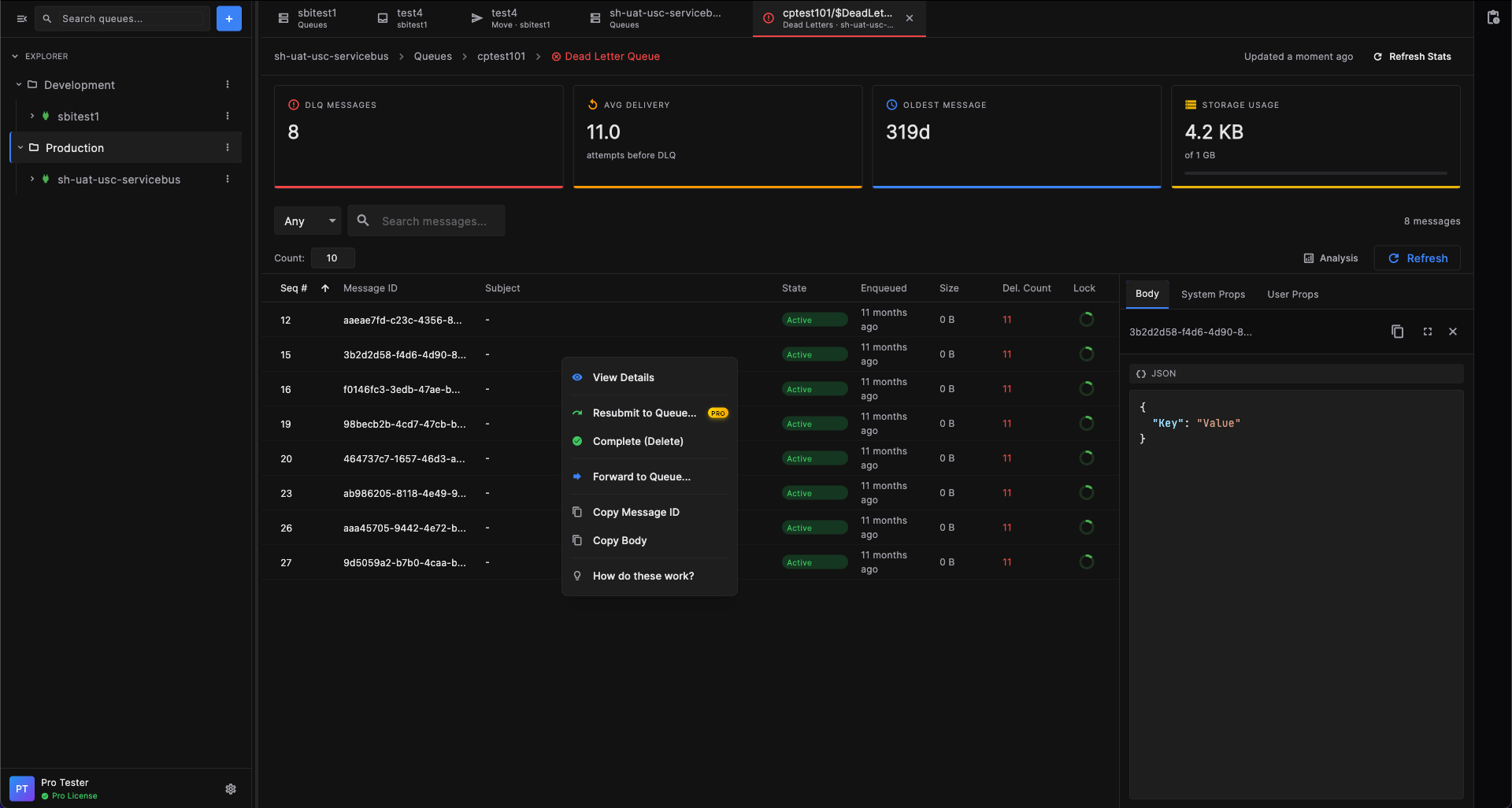This screenshot has width=1512, height=808.
Task: Expand message body panel to fullscreen
Action: tap(1427, 332)
